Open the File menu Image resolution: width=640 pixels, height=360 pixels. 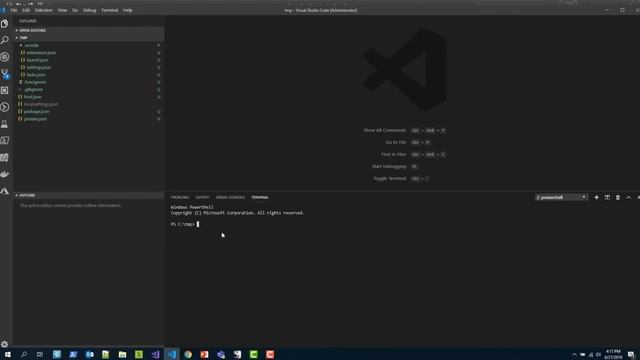click(x=13, y=10)
